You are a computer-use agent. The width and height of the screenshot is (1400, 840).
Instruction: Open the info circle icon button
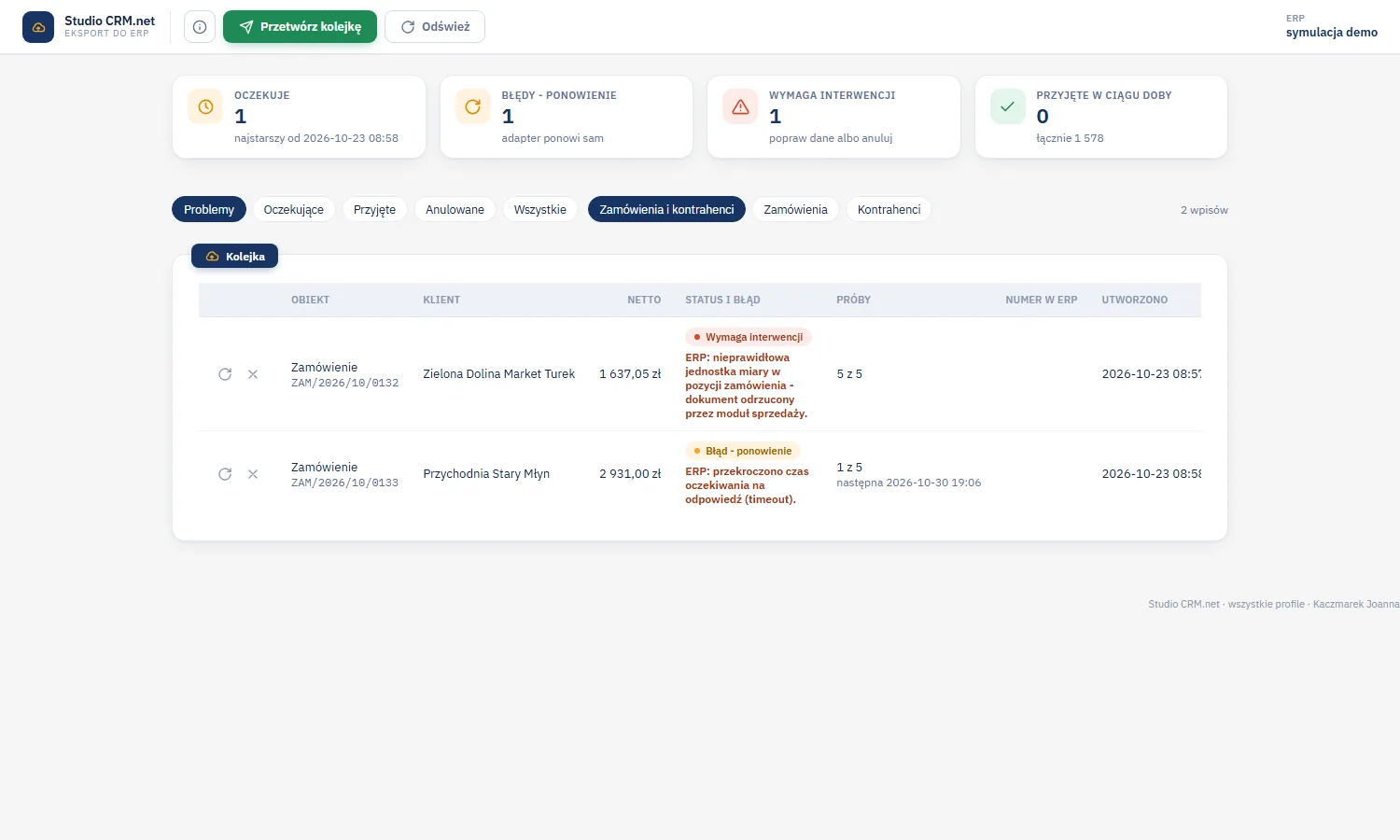[x=200, y=27]
